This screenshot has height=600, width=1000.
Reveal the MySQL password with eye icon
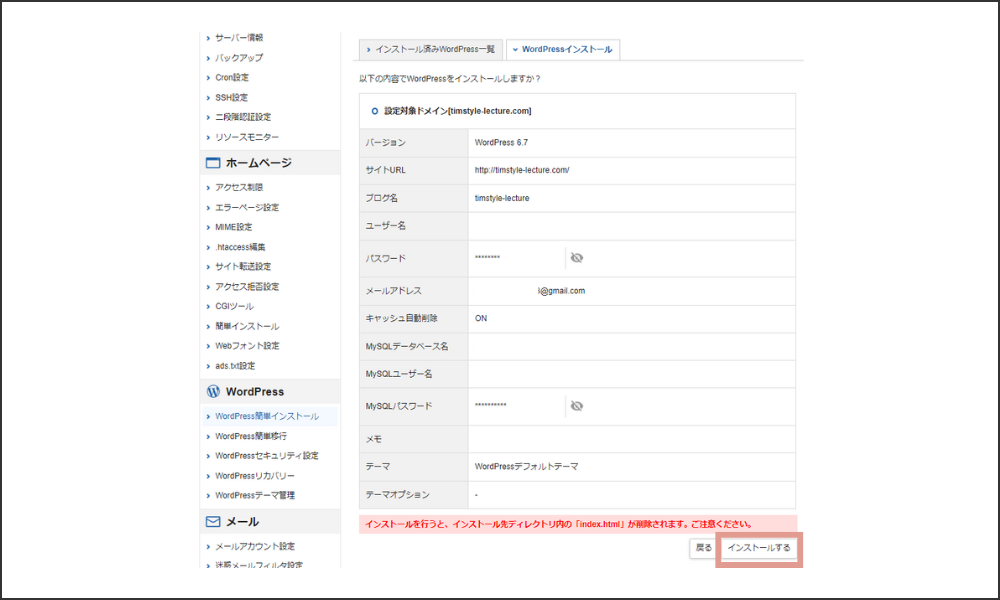(x=577, y=406)
